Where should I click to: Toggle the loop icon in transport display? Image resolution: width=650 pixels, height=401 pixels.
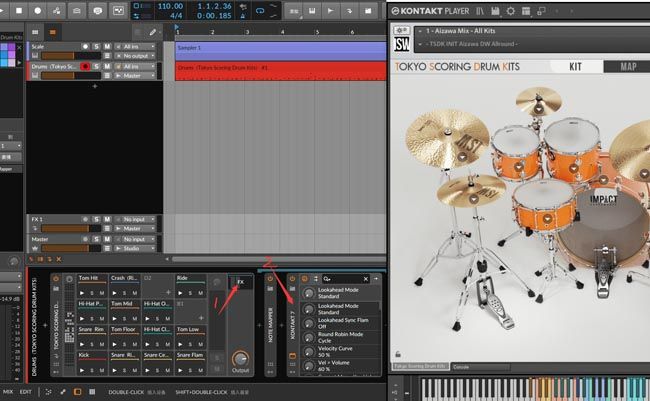pos(260,11)
